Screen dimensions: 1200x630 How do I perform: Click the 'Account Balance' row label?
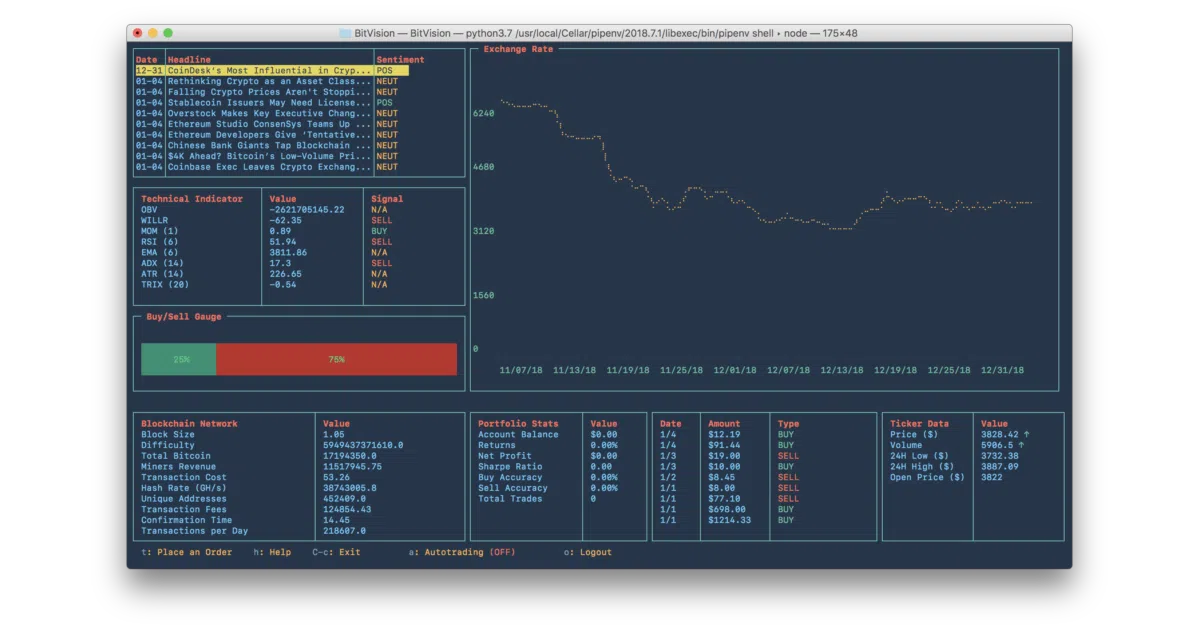tap(518, 435)
